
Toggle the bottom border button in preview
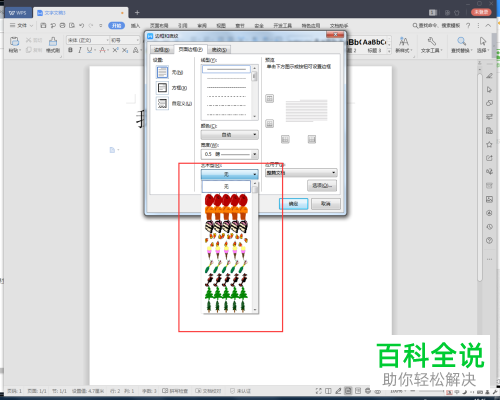[x=270, y=124]
